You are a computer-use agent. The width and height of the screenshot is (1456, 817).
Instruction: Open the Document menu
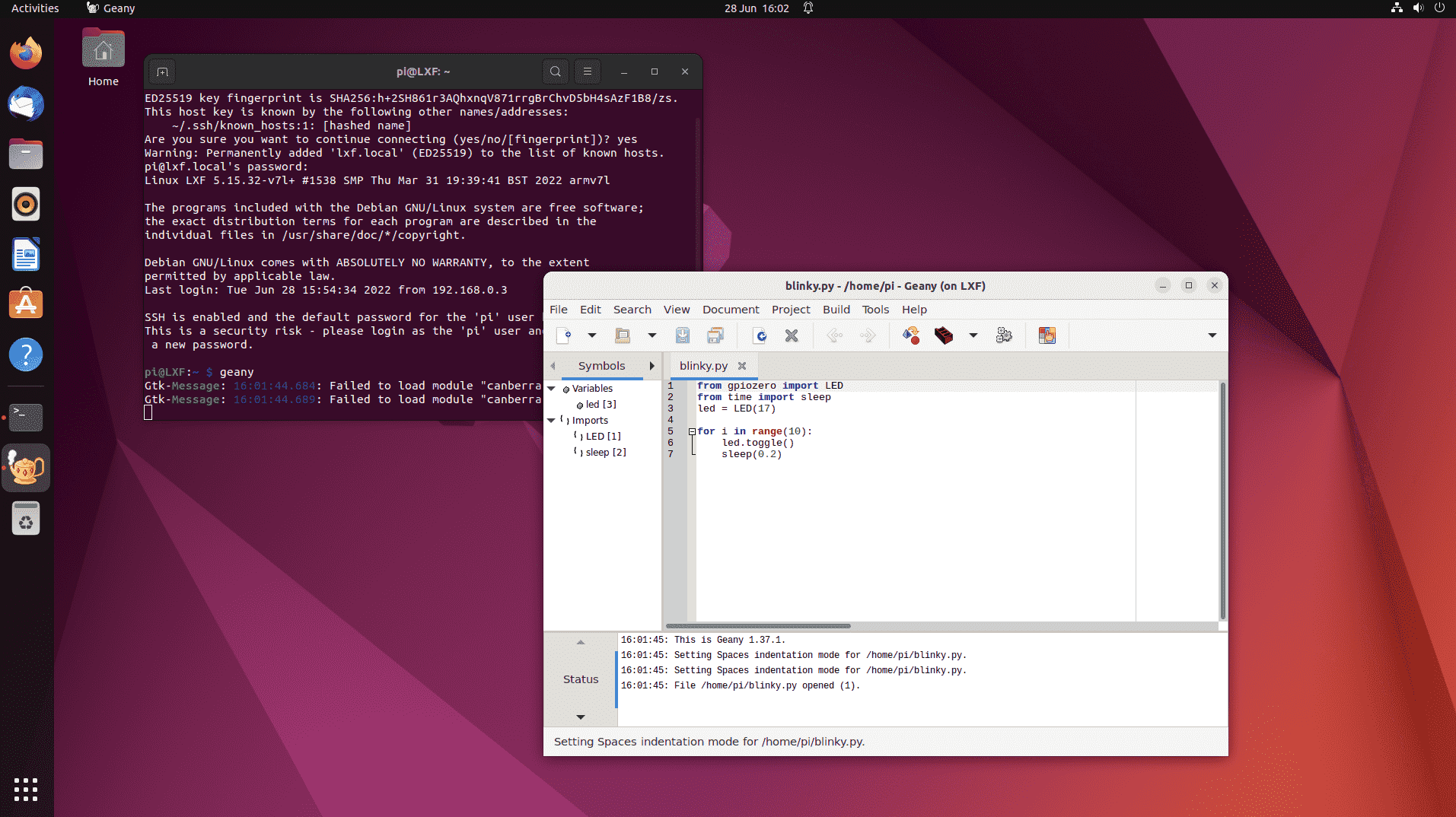(x=731, y=310)
